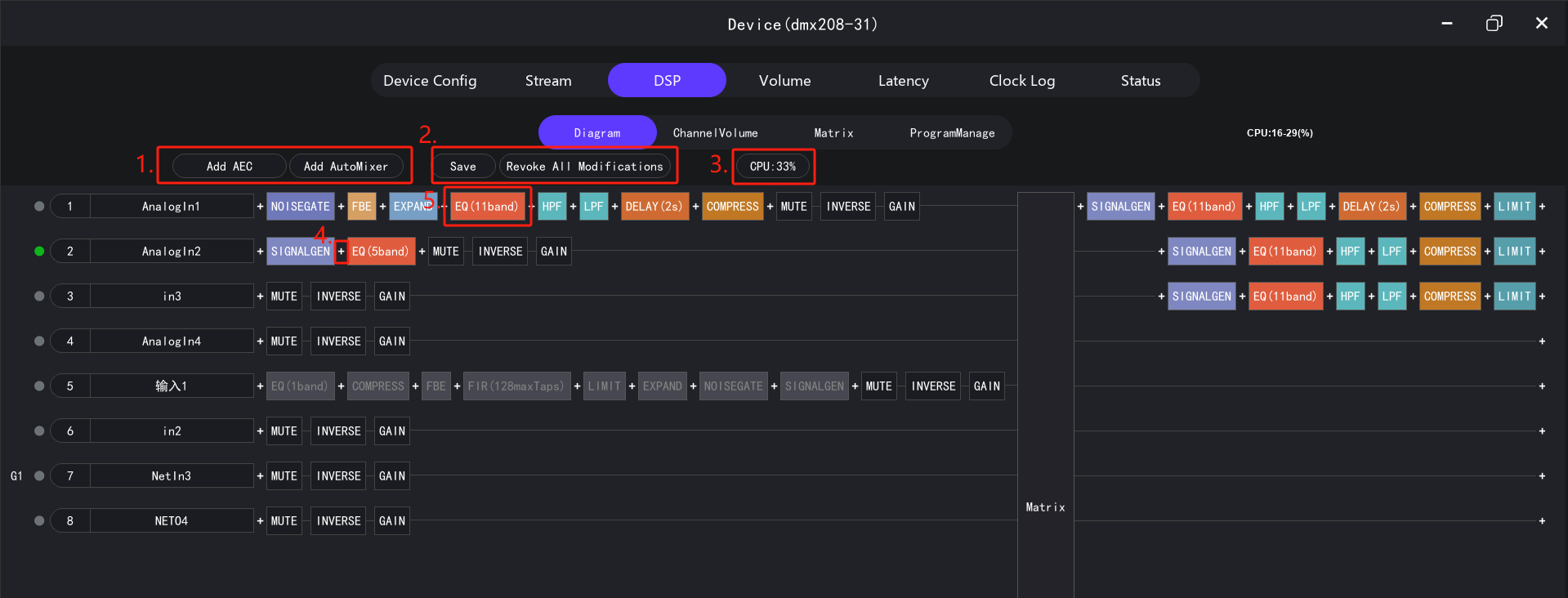
Task: Click the AnalogIn1 channel name field
Action: coord(172,207)
